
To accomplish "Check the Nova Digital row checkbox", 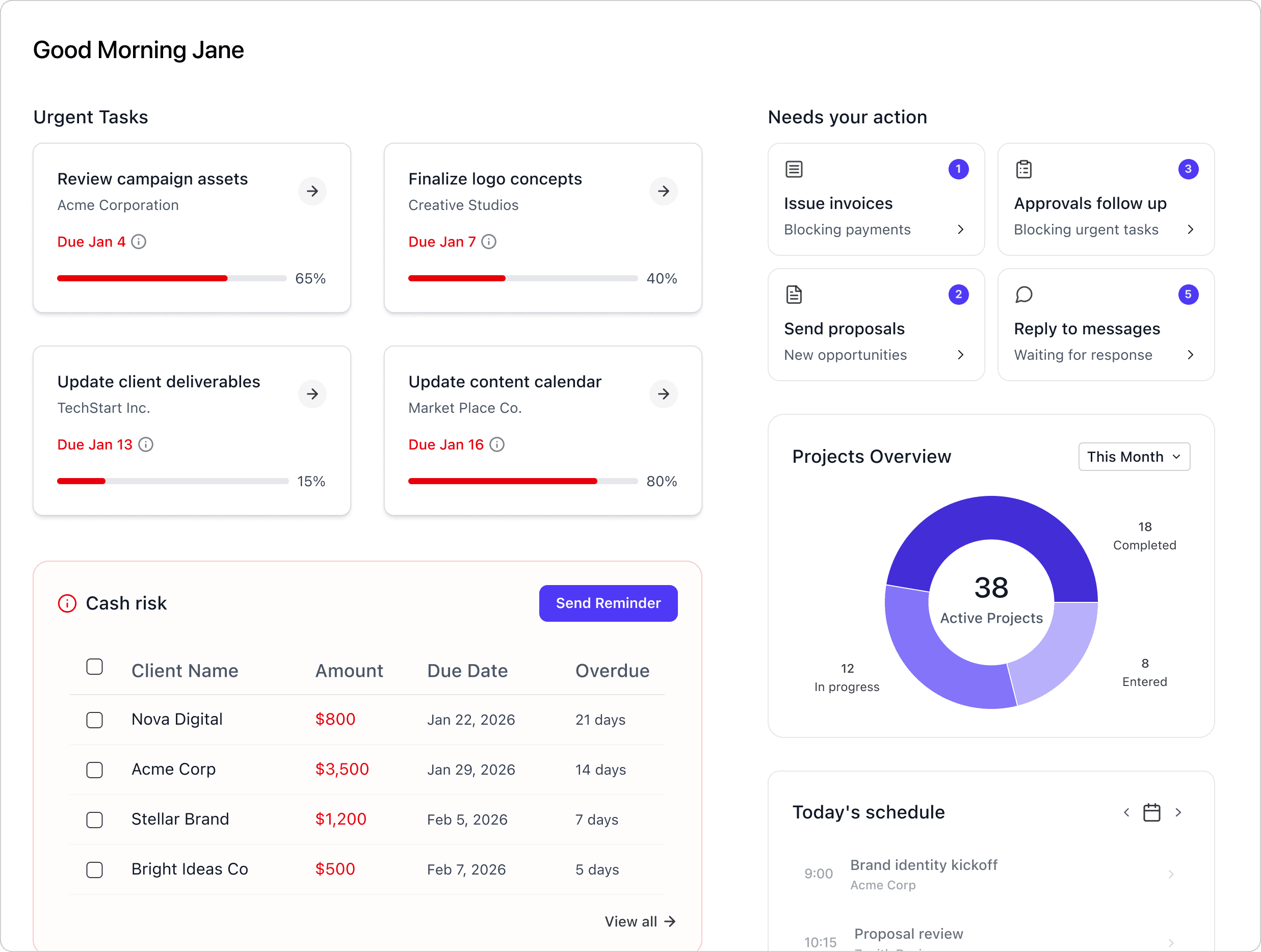I will [95, 720].
